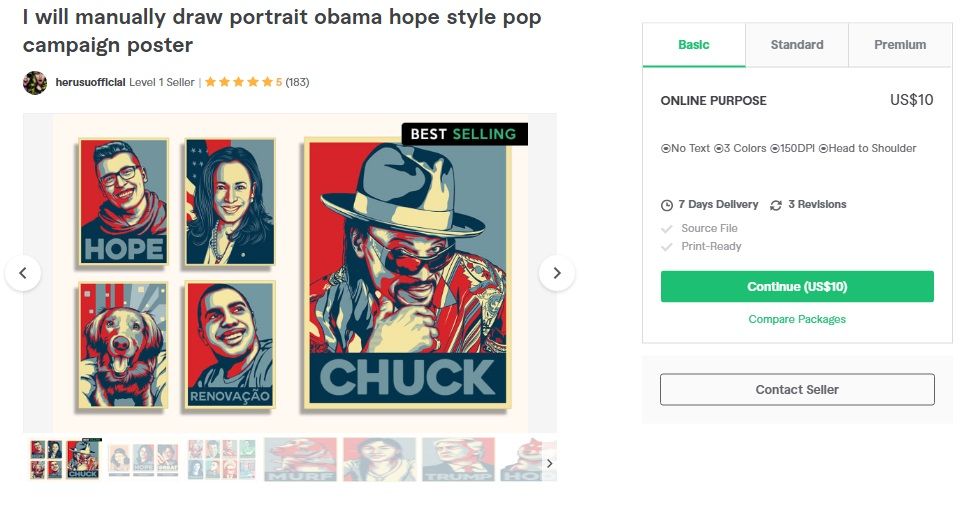
Task: Click the yellow star rating icons
Action: tap(238, 82)
